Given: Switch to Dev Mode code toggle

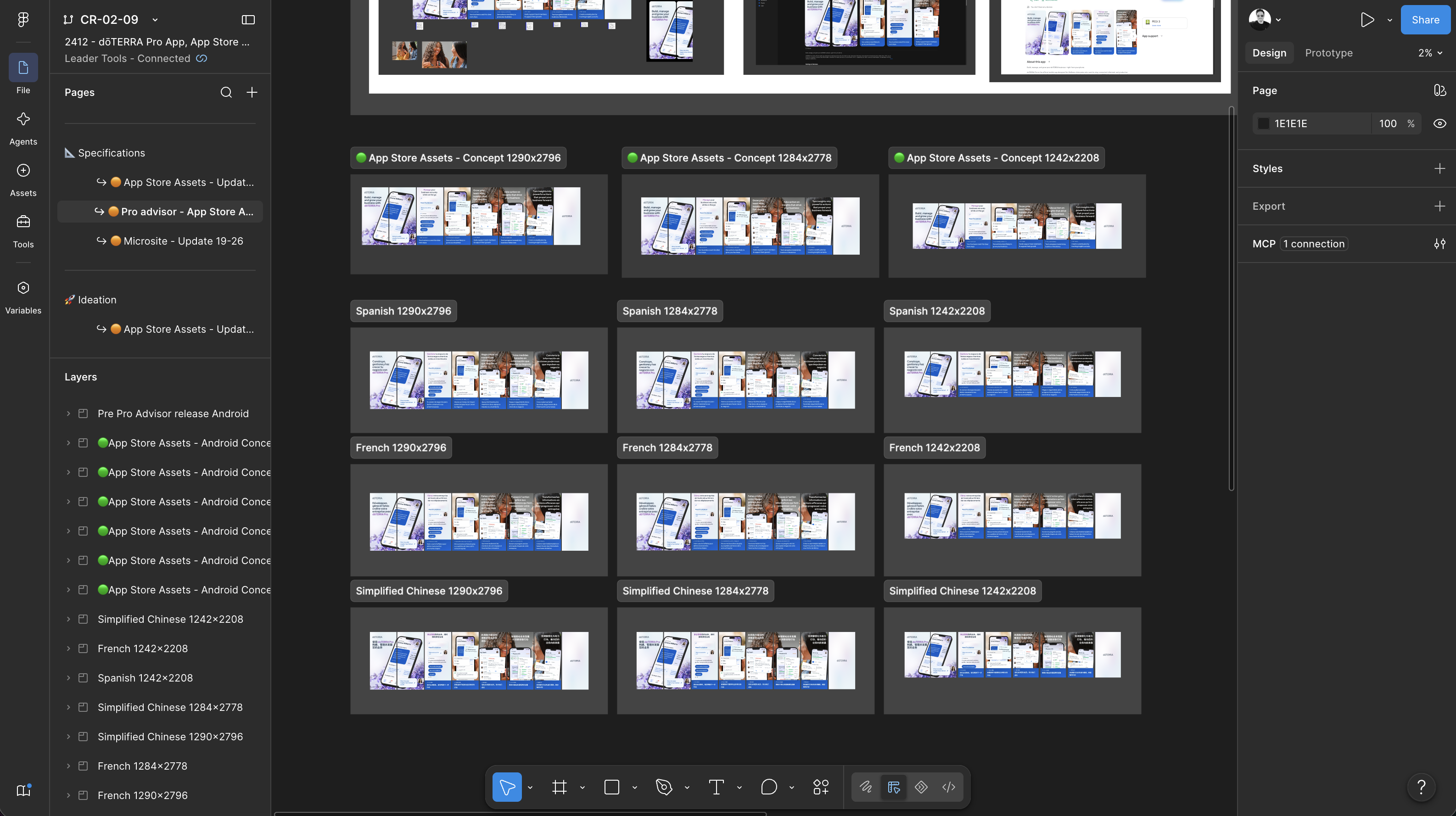Looking at the screenshot, I should pyautogui.click(x=948, y=787).
